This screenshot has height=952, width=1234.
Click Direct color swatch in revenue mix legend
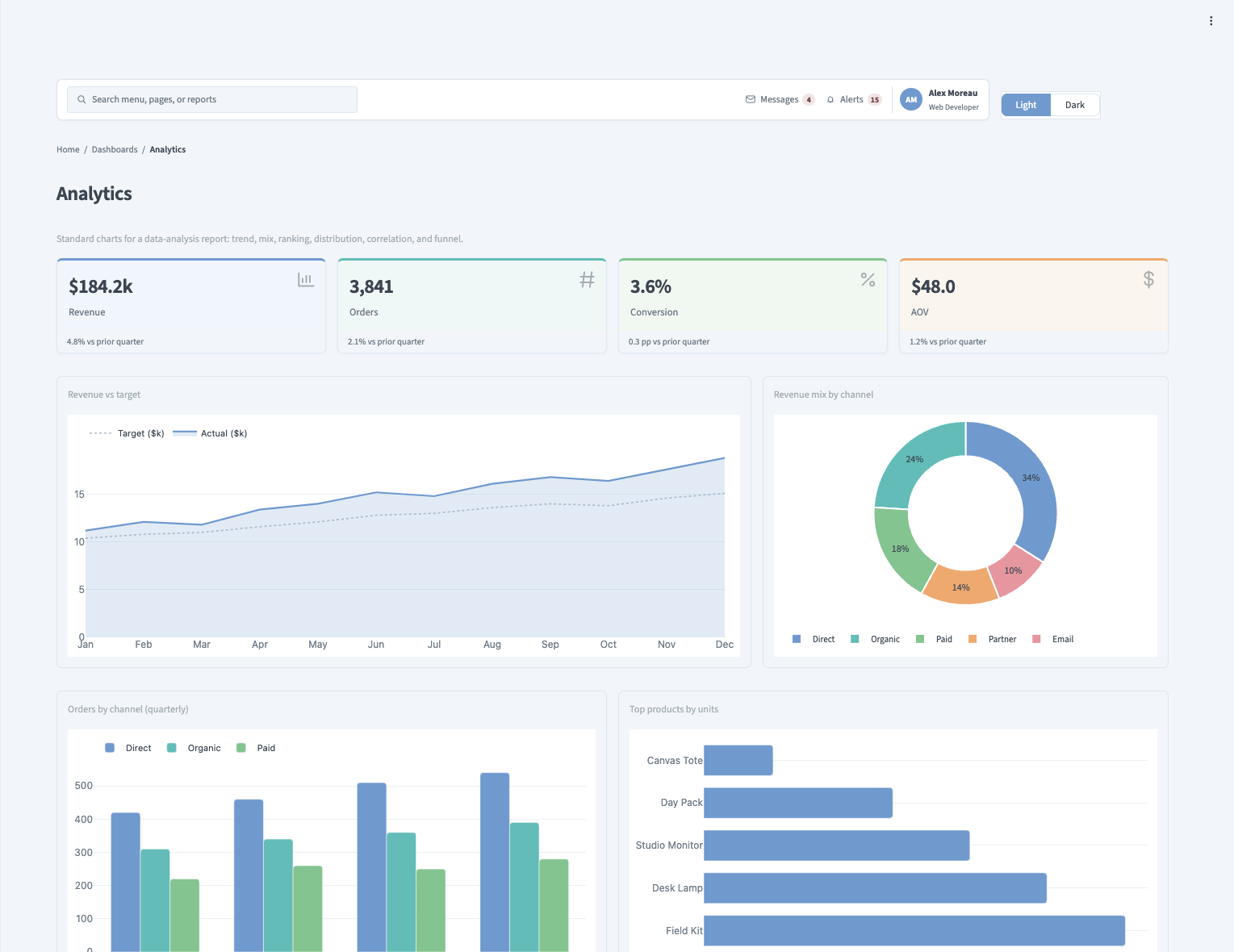click(x=797, y=639)
